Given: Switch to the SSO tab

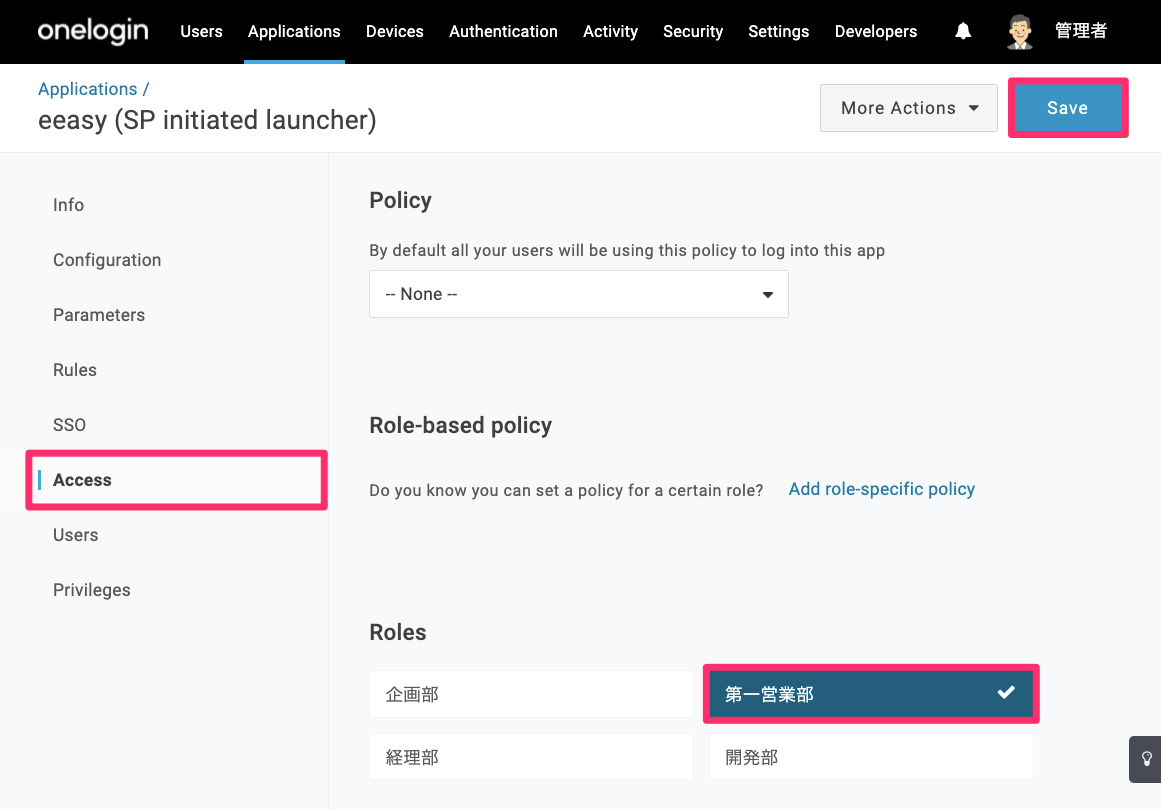Looking at the screenshot, I should pos(70,425).
